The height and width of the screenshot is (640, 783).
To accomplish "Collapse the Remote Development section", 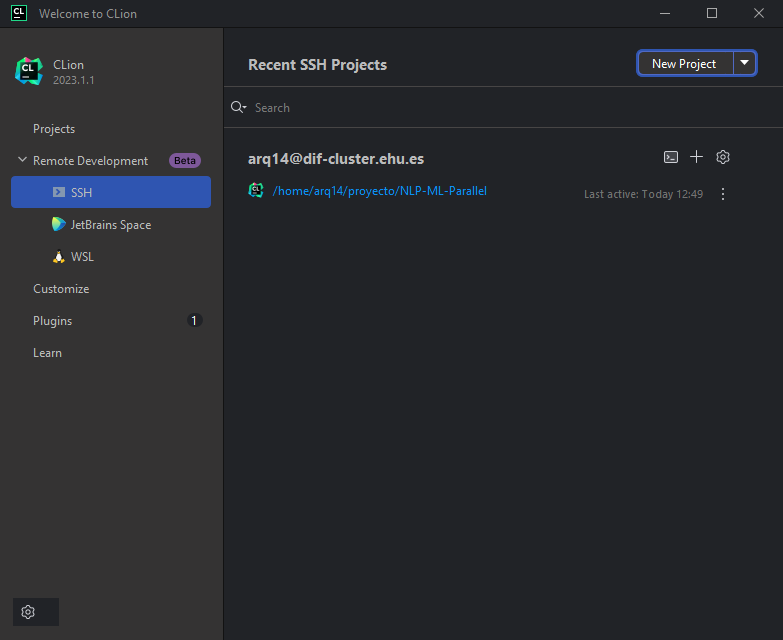I will tap(22, 160).
